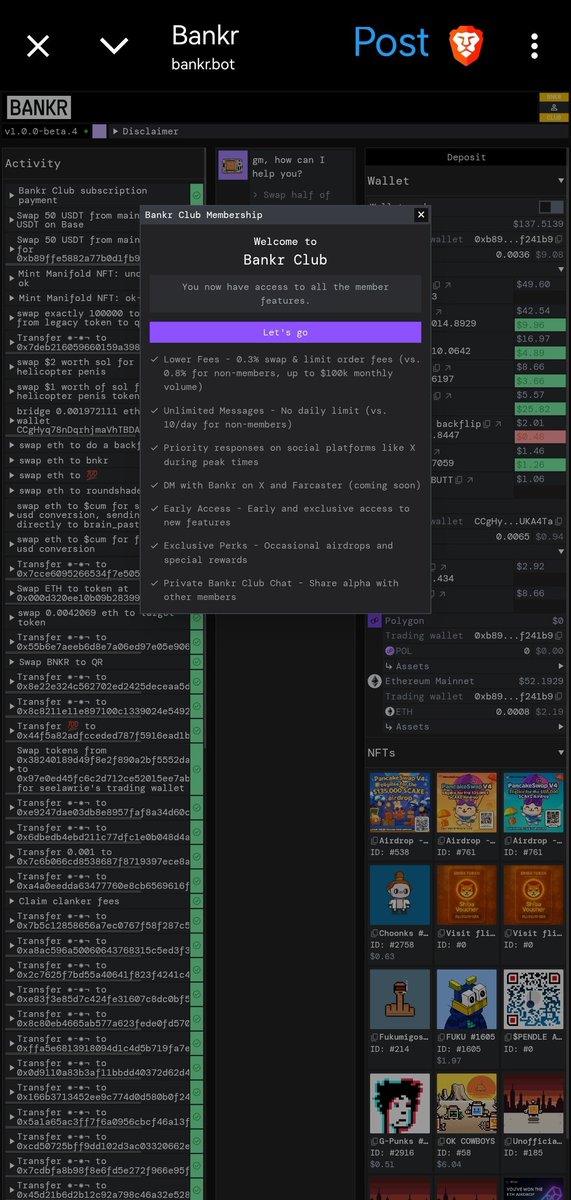Open the G-Punks NFT ID #2916

tap(400, 1105)
